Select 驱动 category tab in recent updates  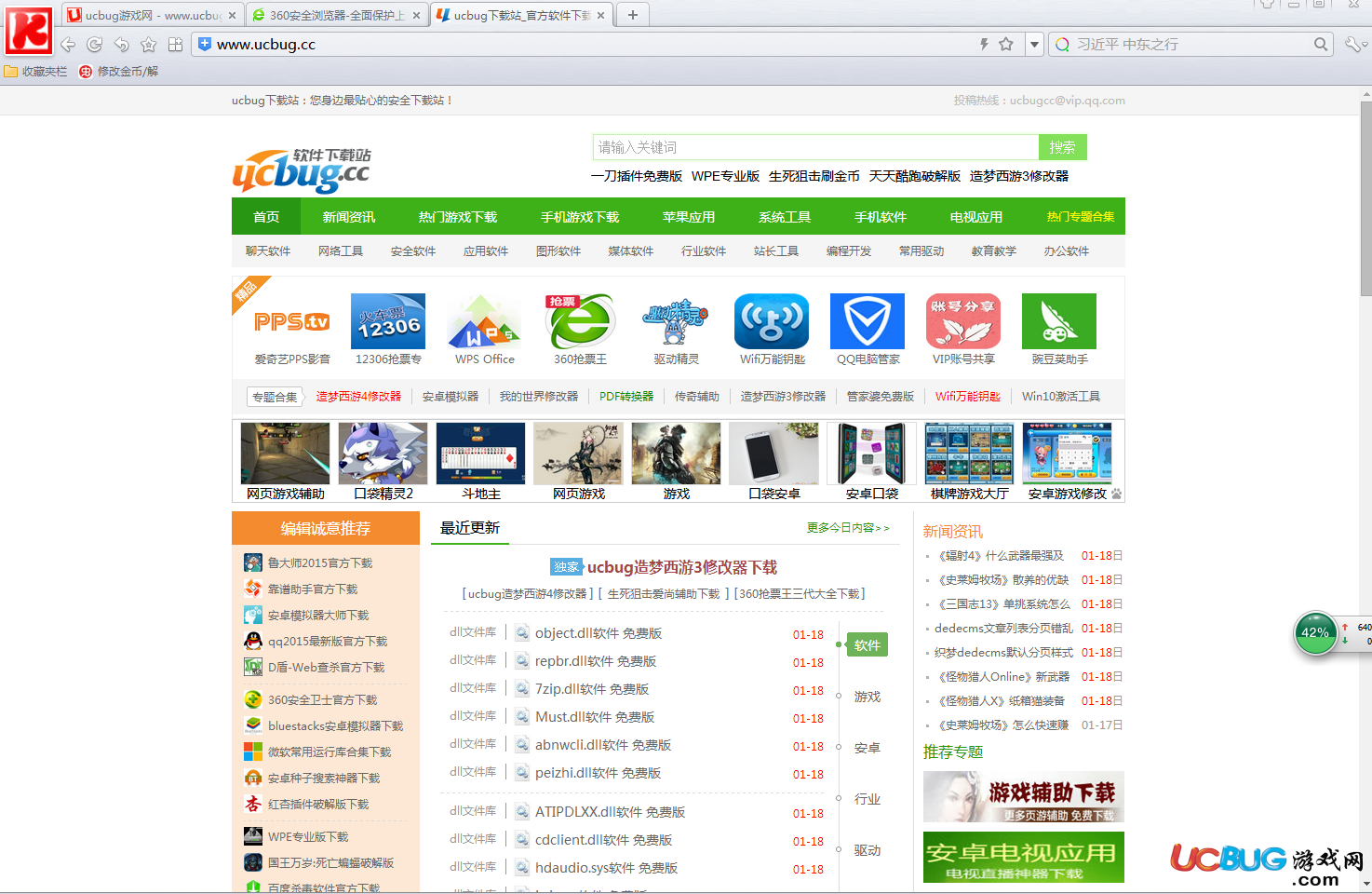[x=867, y=850]
